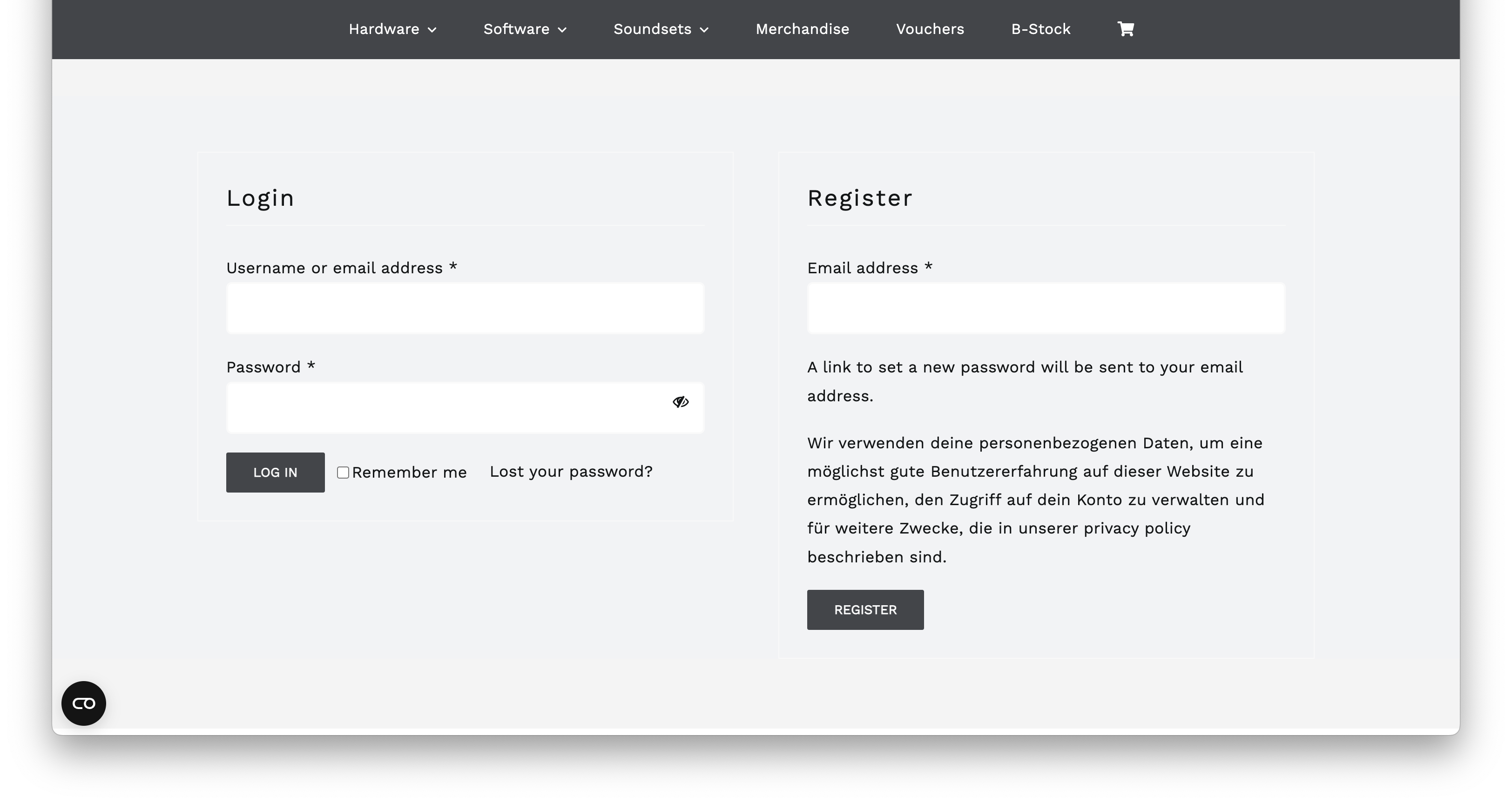Open the privacy policy link
The height and width of the screenshot is (804, 1512).
pos(1136,528)
